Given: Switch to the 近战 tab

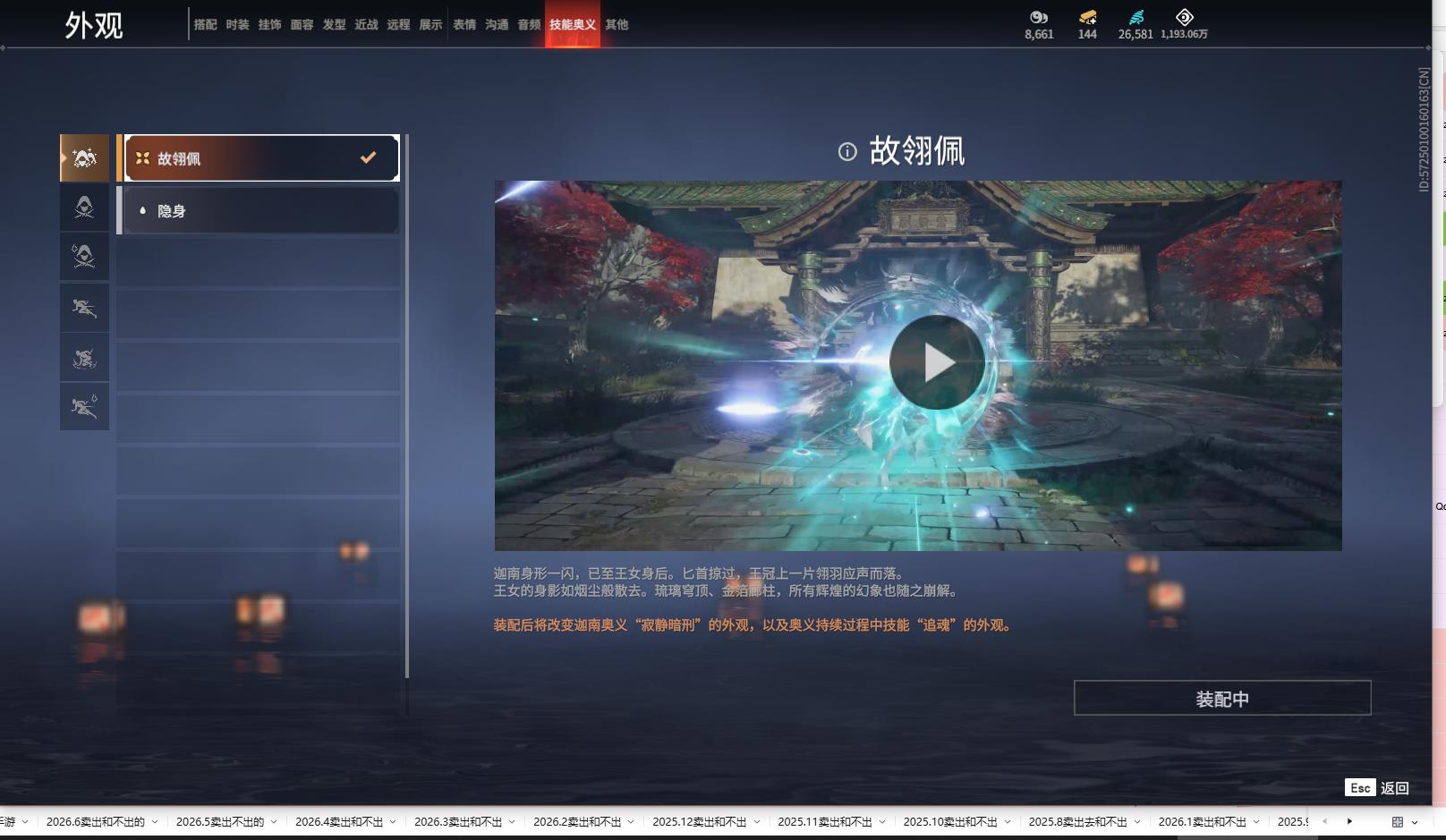Looking at the screenshot, I should click(367, 24).
